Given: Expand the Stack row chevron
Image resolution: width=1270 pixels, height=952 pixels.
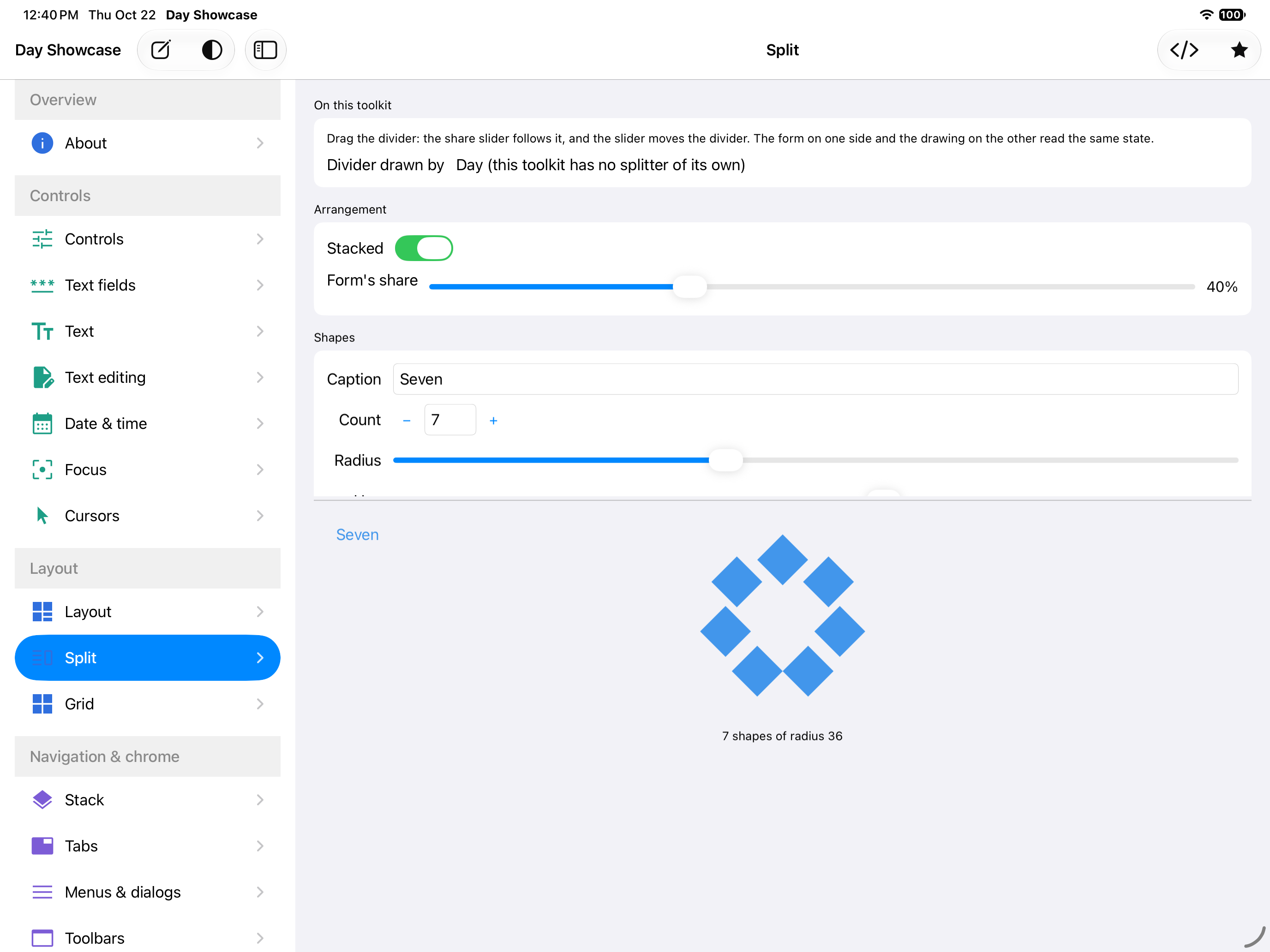Looking at the screenshot, I should coord(260,799).
